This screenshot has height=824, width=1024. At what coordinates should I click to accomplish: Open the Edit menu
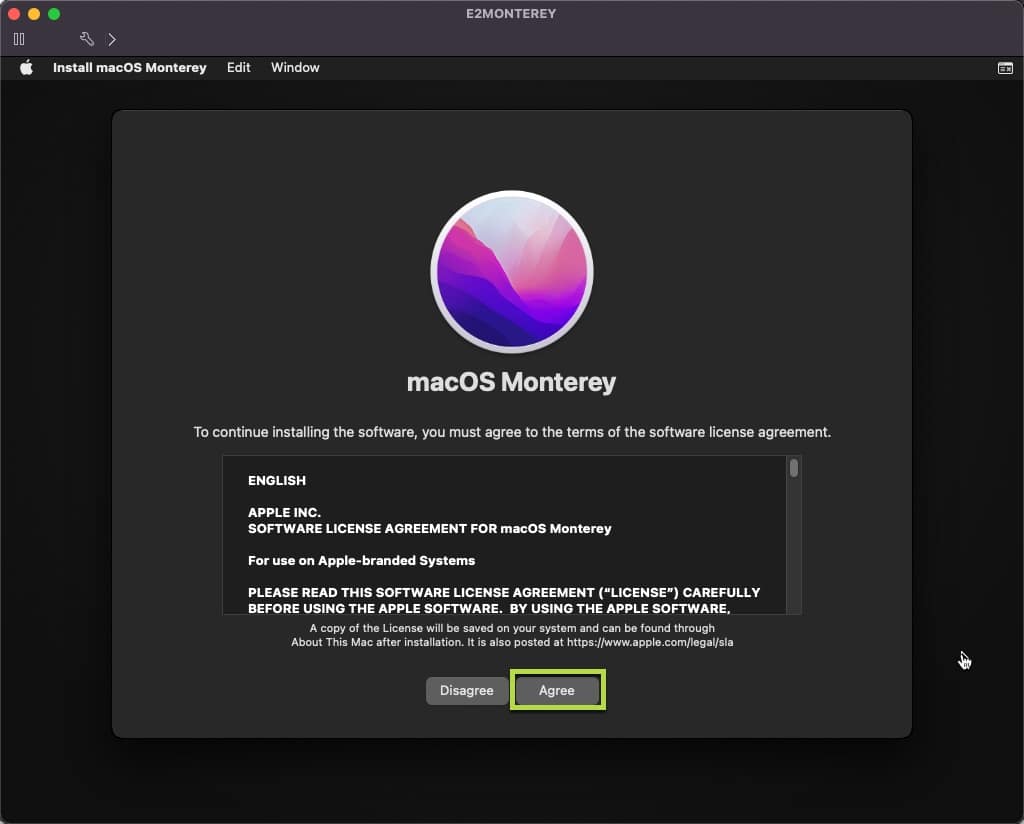pos(238,67)
